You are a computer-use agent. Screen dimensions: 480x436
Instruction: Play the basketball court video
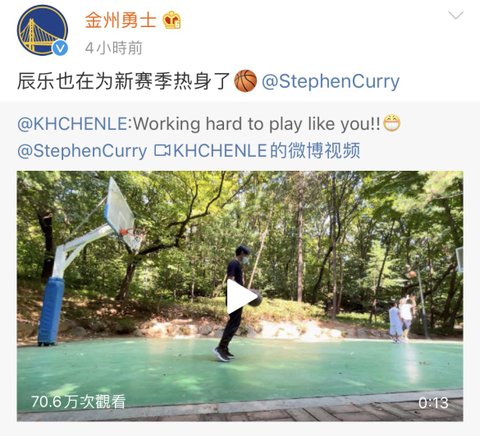click(x=241, y=296)
